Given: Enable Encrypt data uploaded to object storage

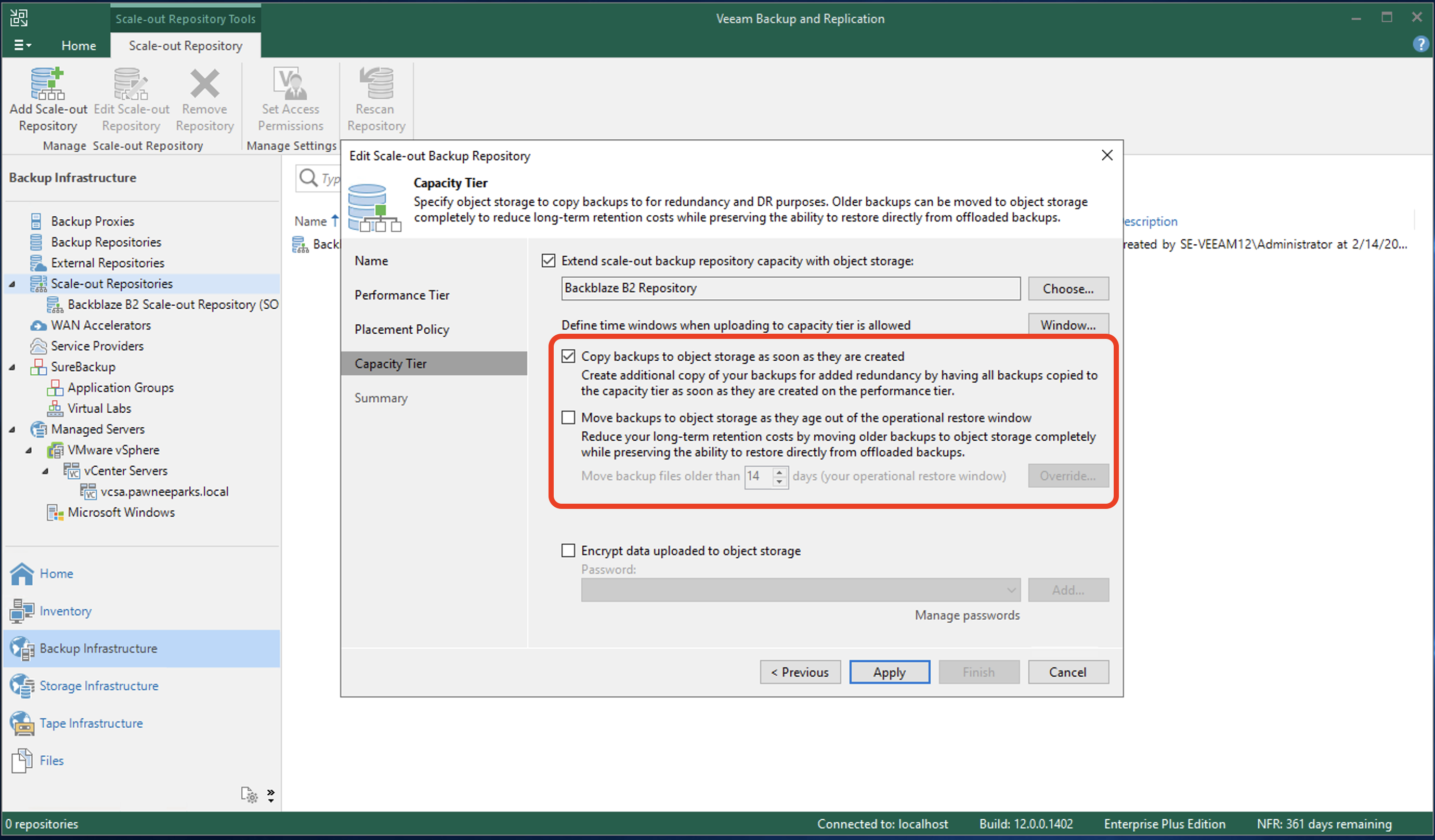Looking at the screenshot, I should 568,550.
